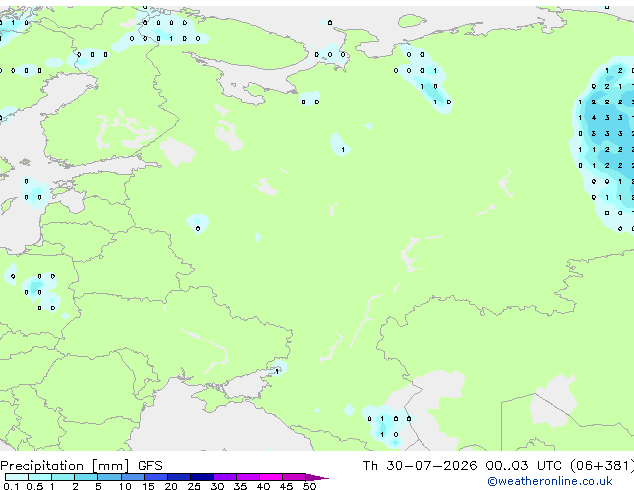Click the legend value '10'

click(x=125, y=486)
